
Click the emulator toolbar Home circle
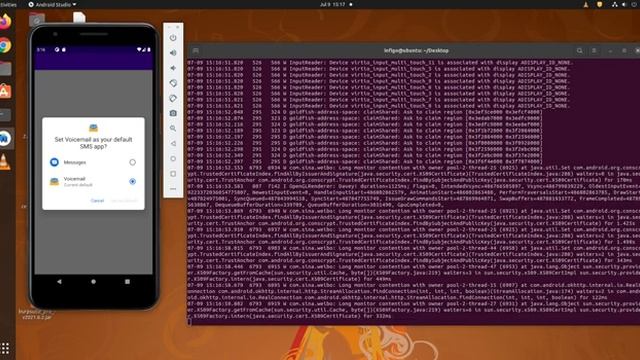pos(173,158)
